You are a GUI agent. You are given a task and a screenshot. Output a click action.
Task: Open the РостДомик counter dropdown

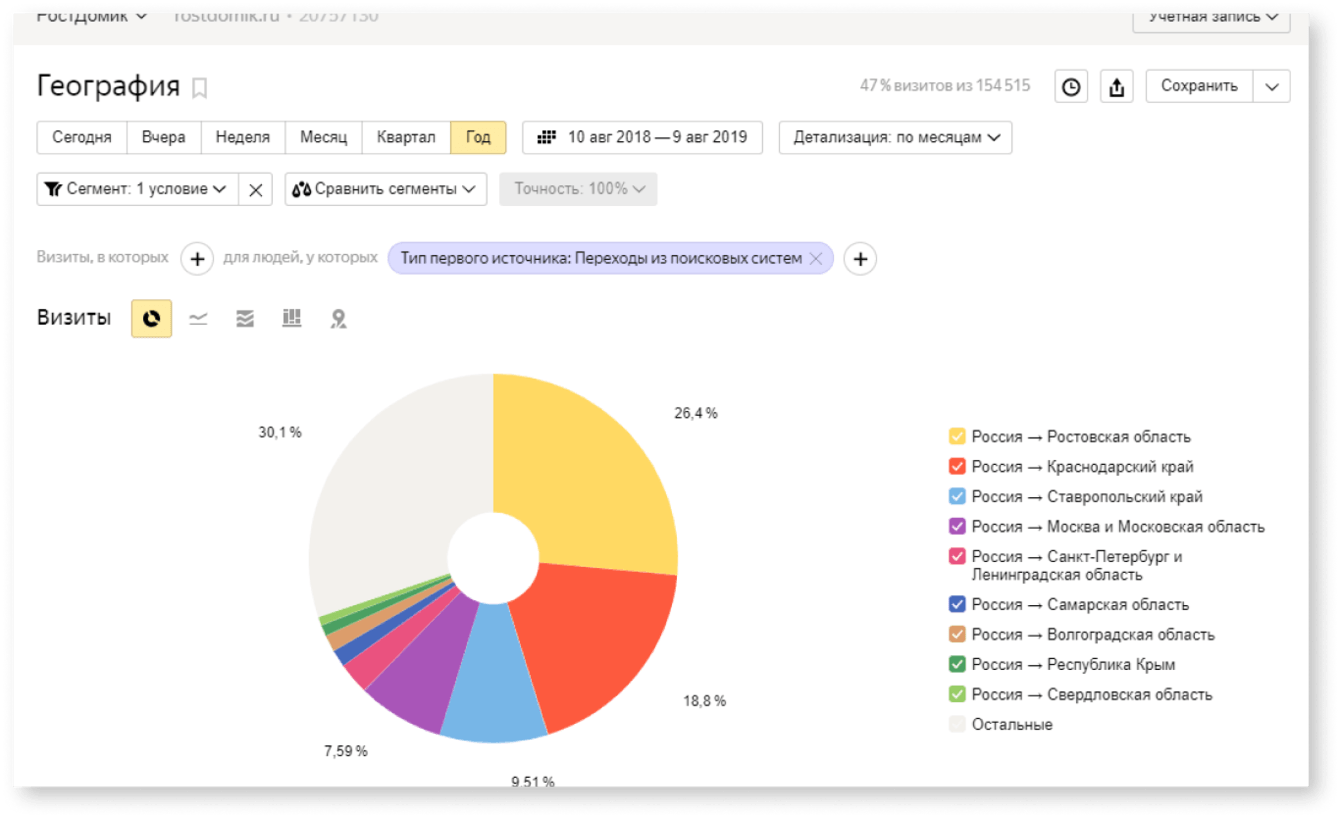point(92,16)
